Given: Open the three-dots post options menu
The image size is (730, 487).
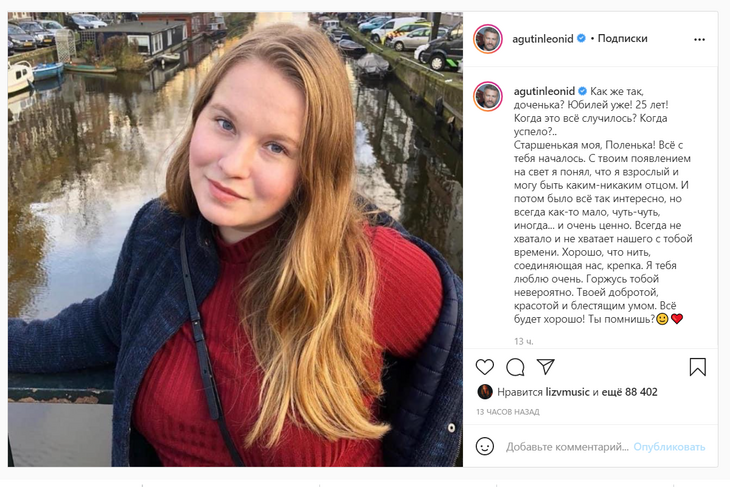Looking at the screenshot, I should click(x=699, y=39).
